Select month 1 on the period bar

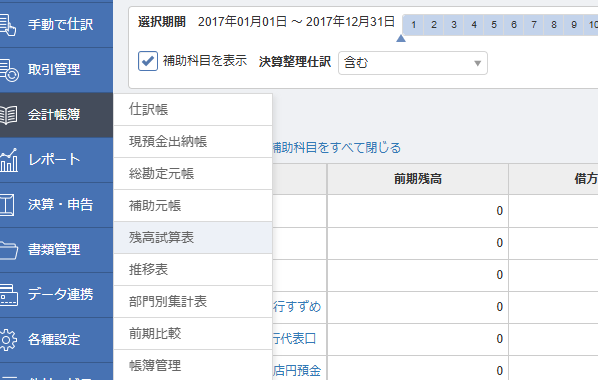pos(413,25)
